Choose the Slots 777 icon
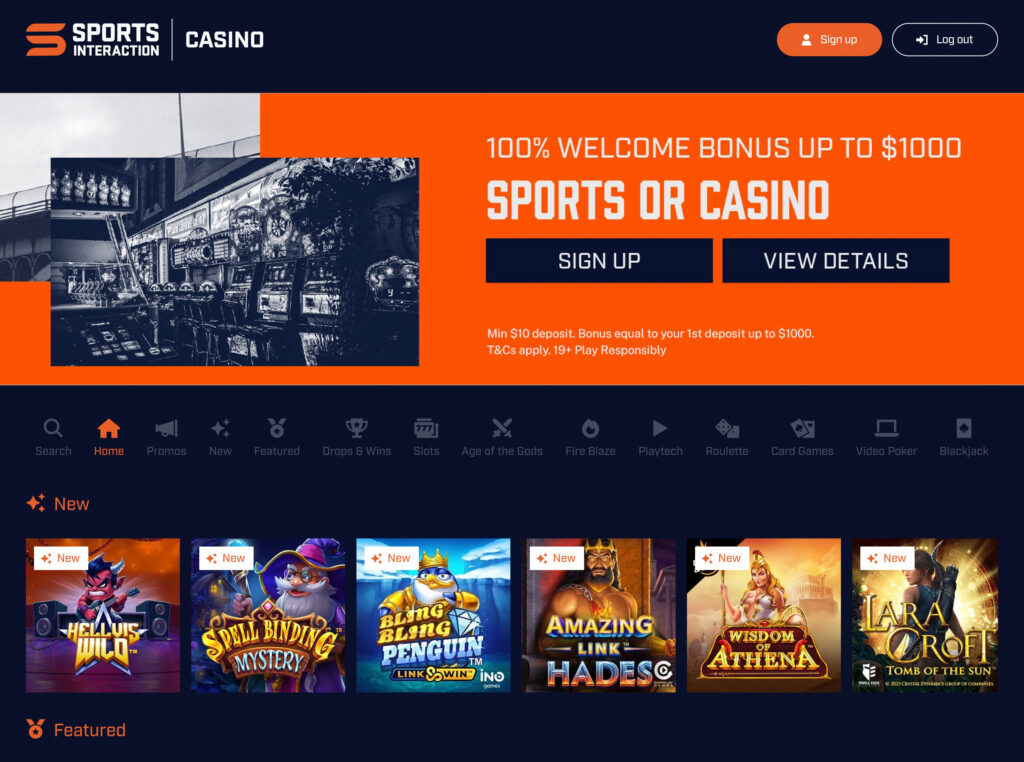Image resolution: width=1024 pixels, height=762 pixels. (426, 428)
